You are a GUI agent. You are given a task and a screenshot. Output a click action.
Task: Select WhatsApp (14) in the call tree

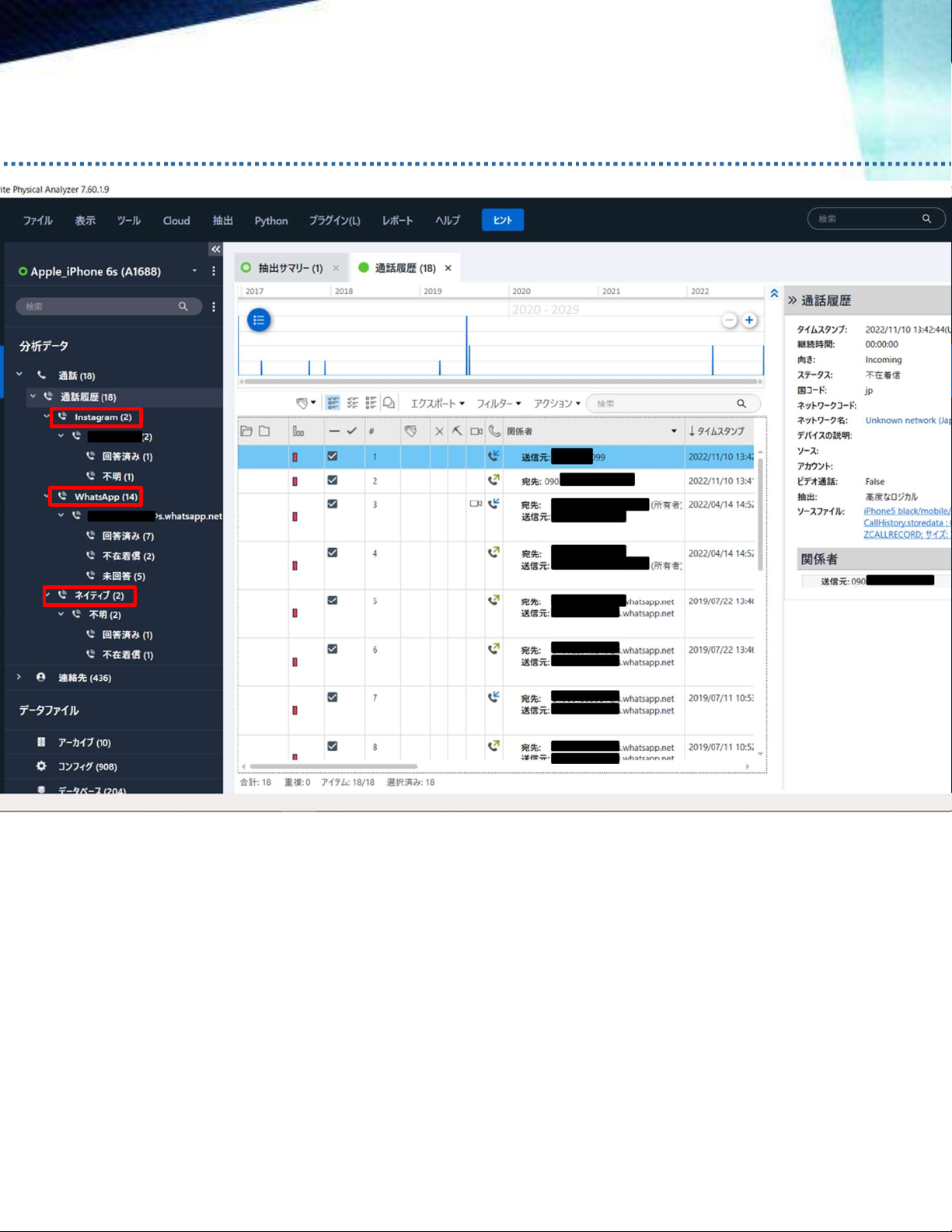[105, 497]
